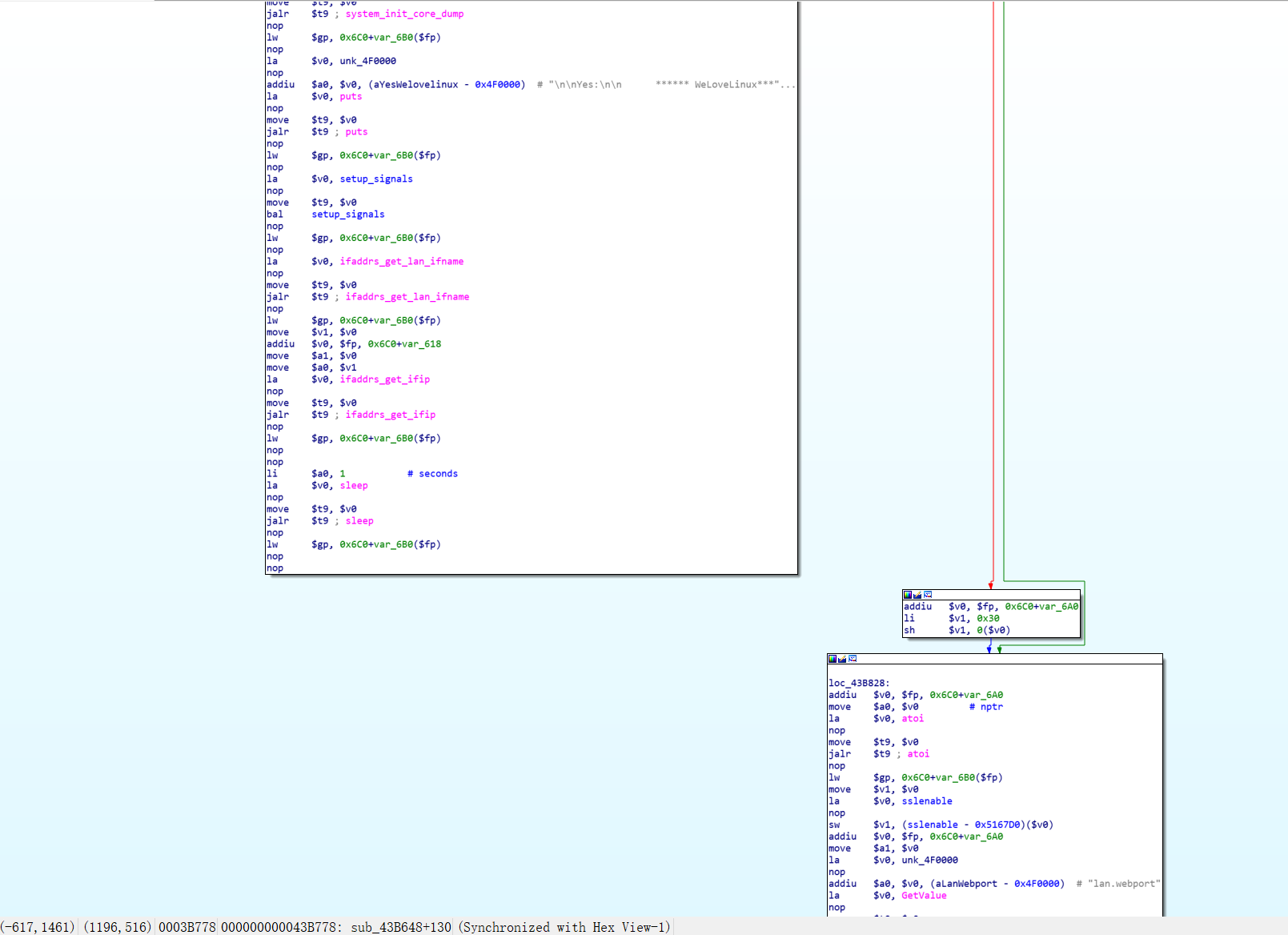Click the green true-branch edge line
This screenshot has height=935, width=1288.
(x=1004, y=290)
